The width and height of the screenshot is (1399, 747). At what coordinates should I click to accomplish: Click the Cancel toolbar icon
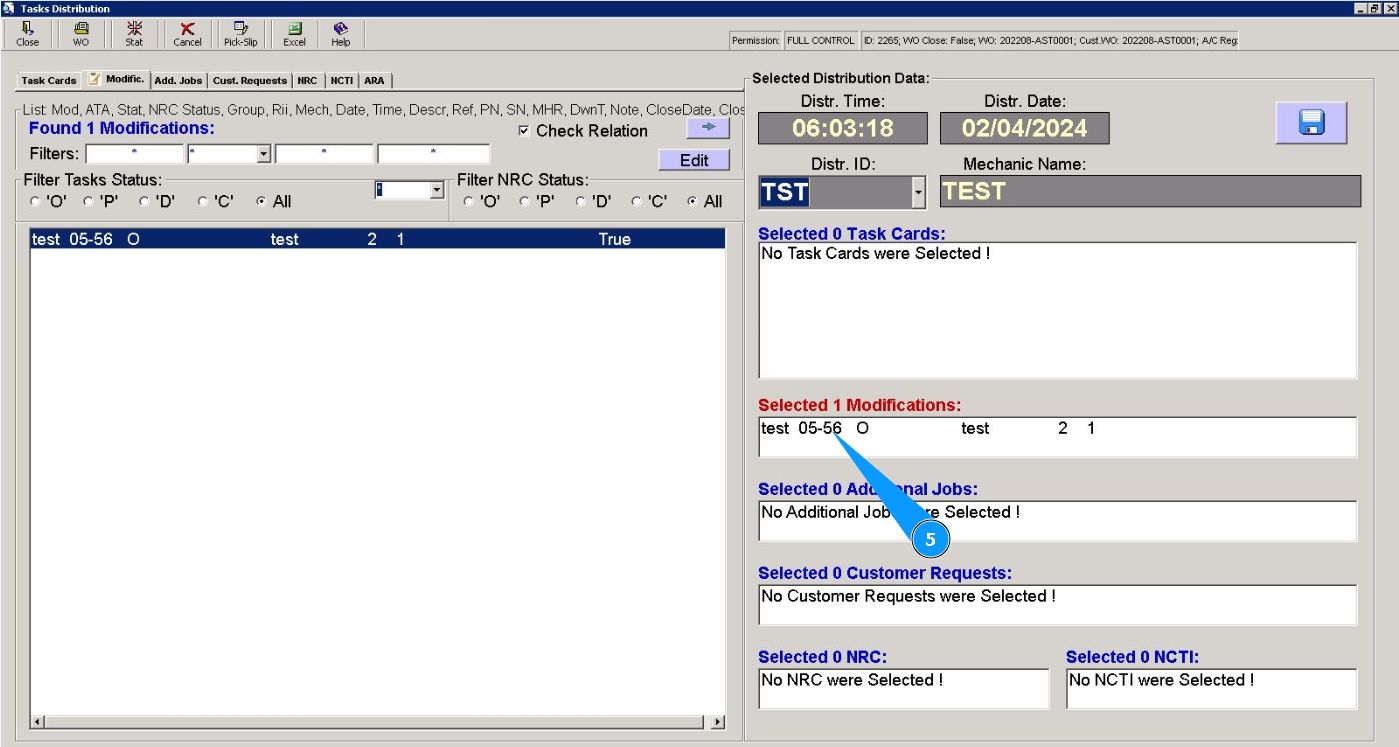(x=187, y=34)
